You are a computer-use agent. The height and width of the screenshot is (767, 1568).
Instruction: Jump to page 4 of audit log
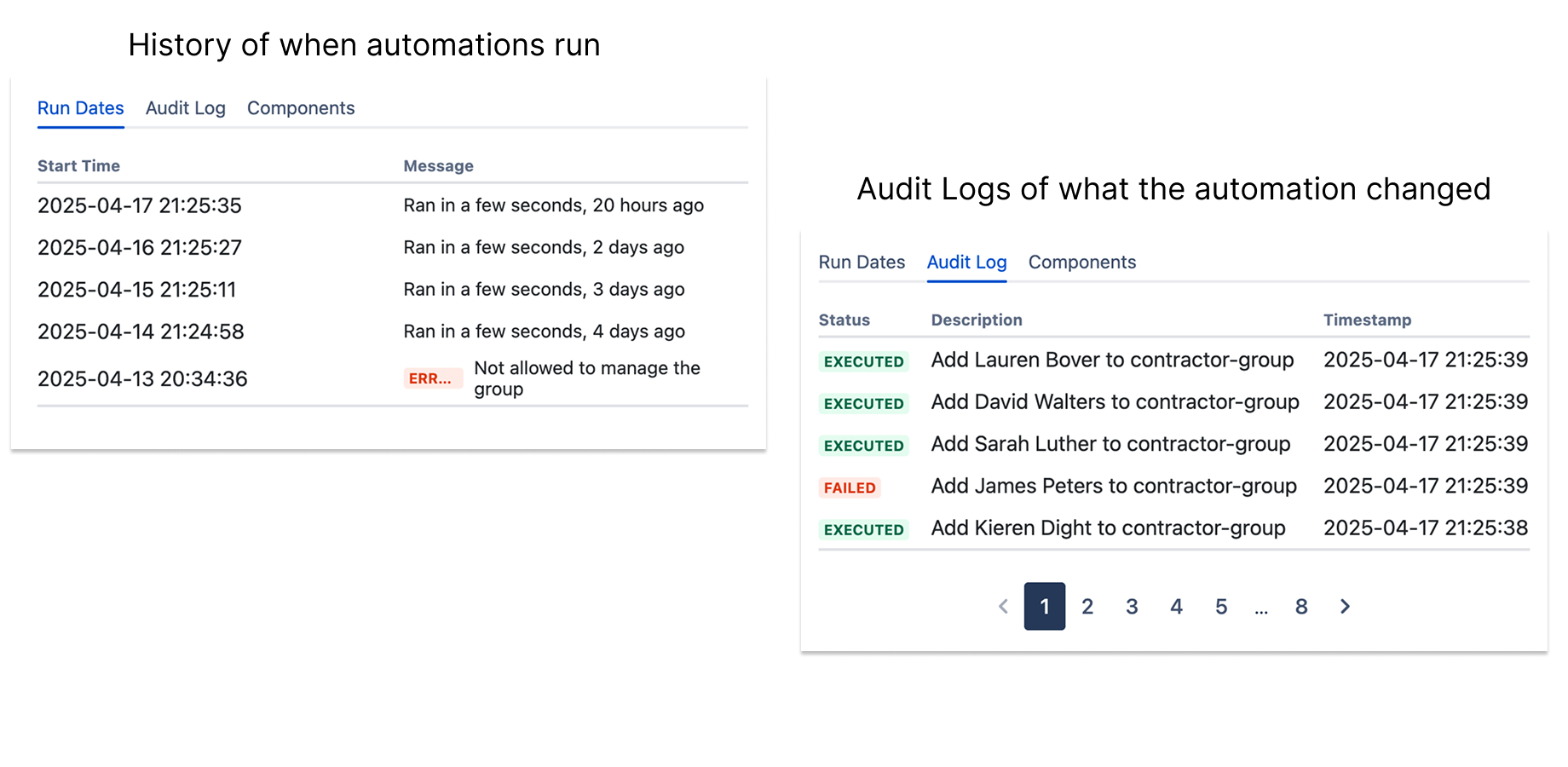[1176, 606]
